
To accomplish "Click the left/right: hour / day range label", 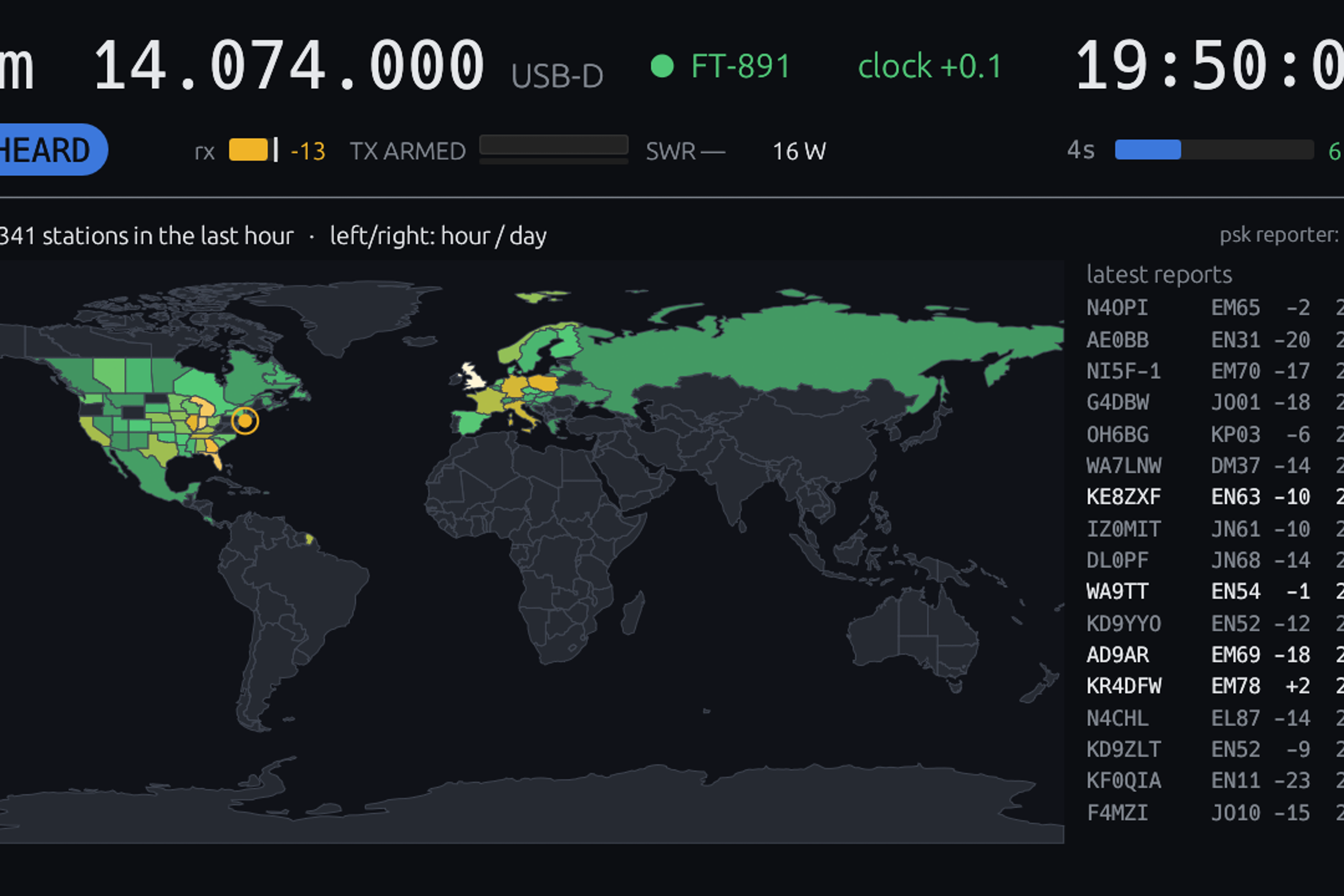I will coord(438,236).
